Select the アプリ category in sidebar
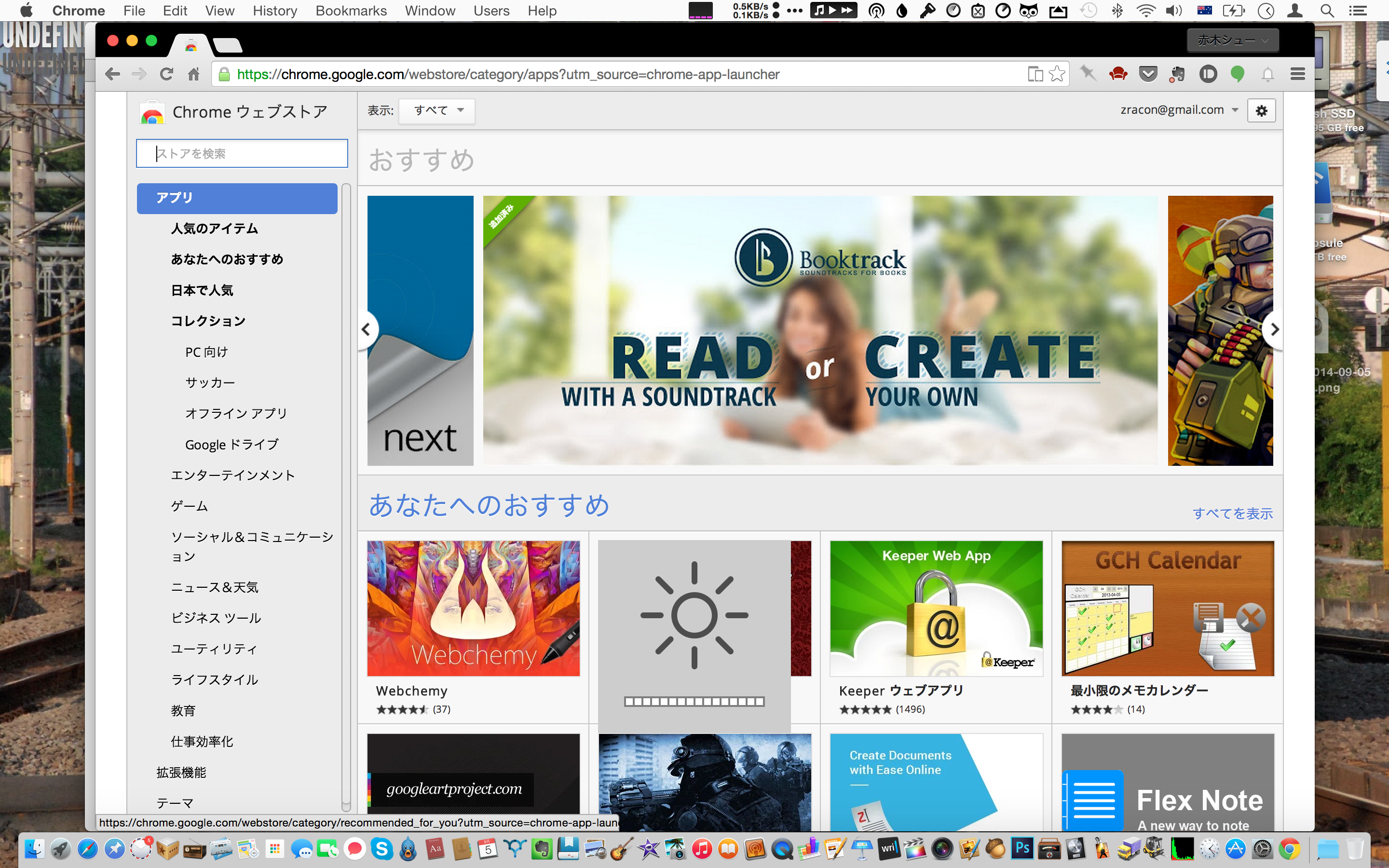 click(237, 198)
